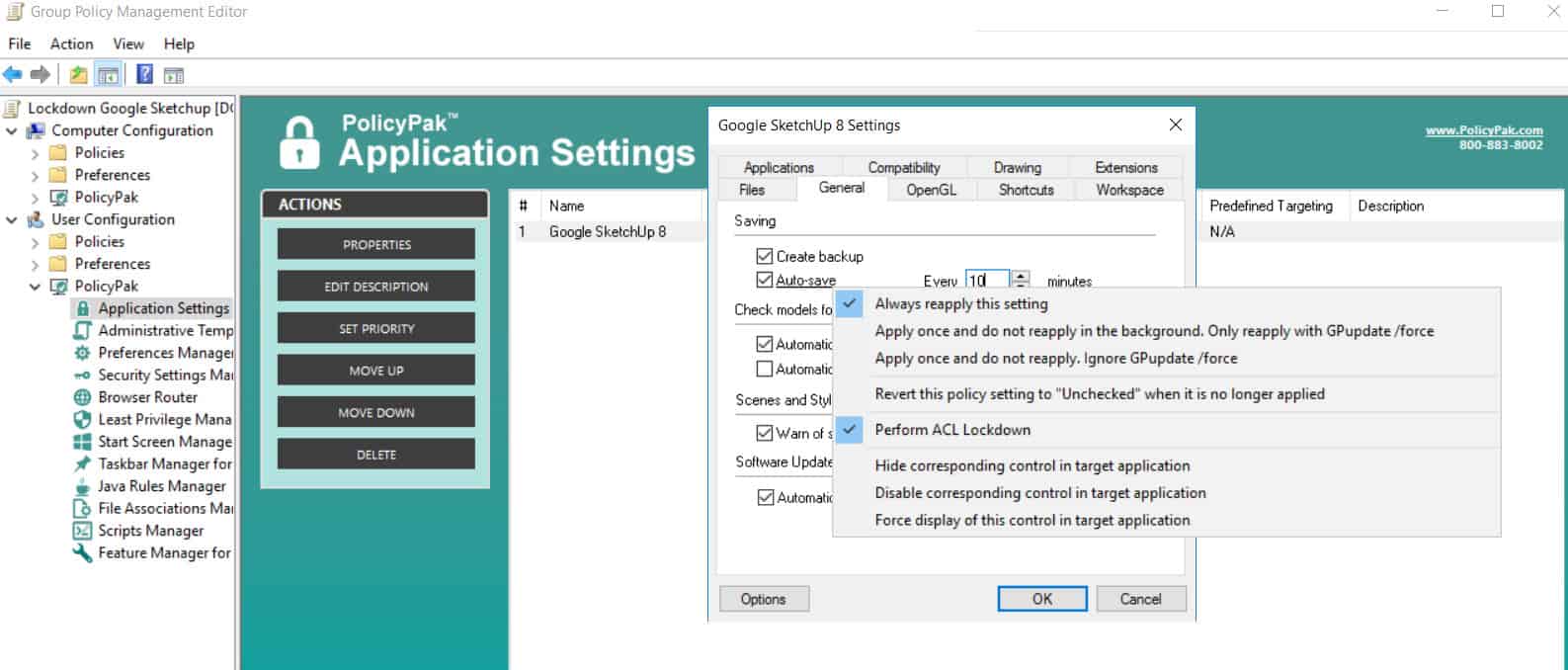Check the first Automatic checkbox under Check models

click(764, 344)
